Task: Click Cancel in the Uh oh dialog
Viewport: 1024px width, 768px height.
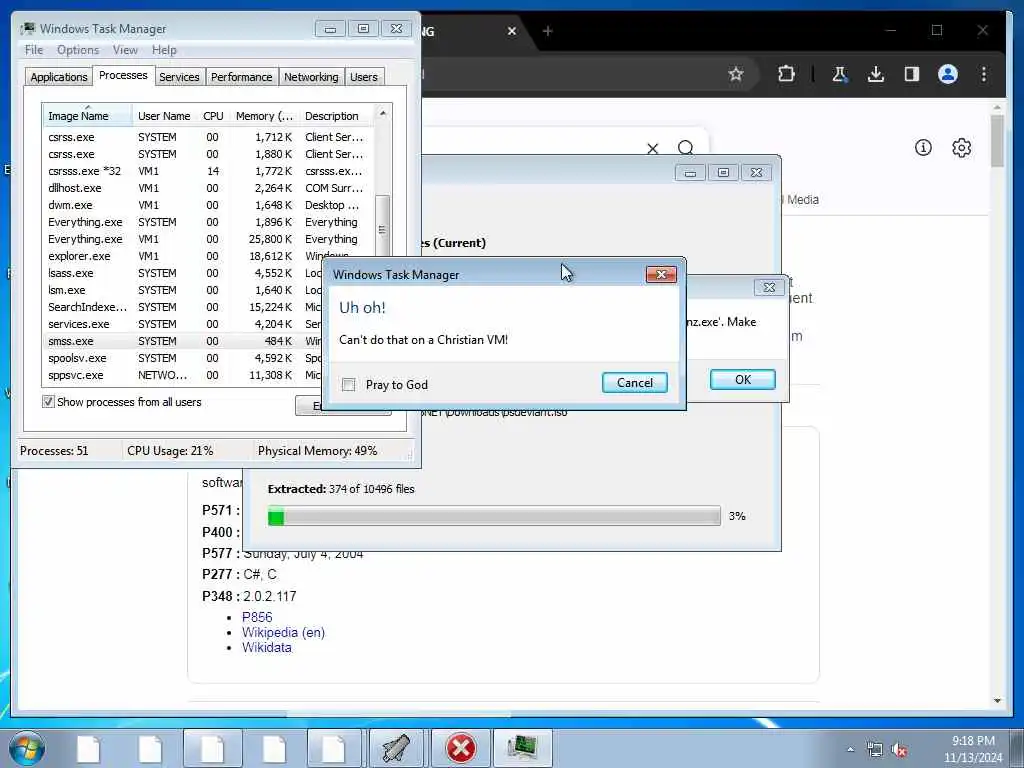Action: [x=634, y=383]
